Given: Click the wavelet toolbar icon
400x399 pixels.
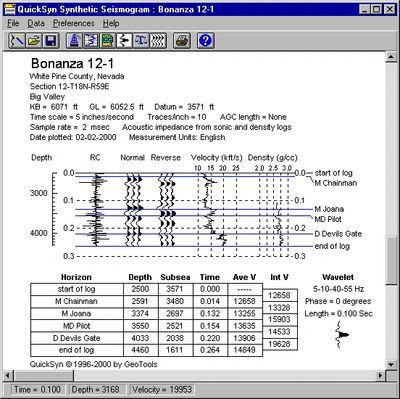Looking at the screenshot, I should pyautogui.click(x=124, y=41).
